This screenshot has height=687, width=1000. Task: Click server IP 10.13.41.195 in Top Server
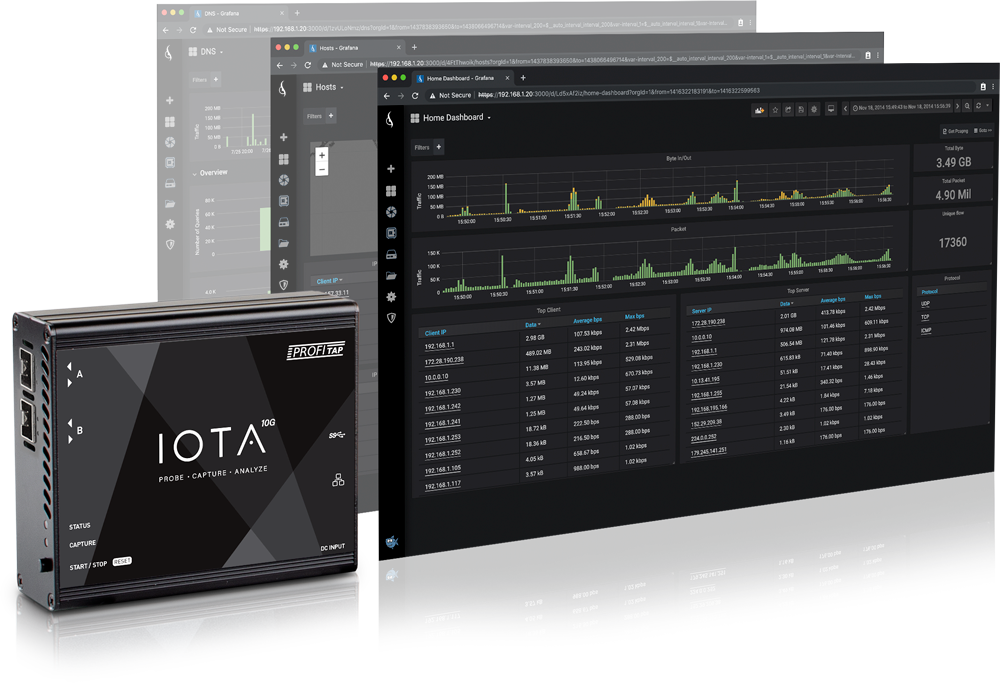(x=705, y=380)
